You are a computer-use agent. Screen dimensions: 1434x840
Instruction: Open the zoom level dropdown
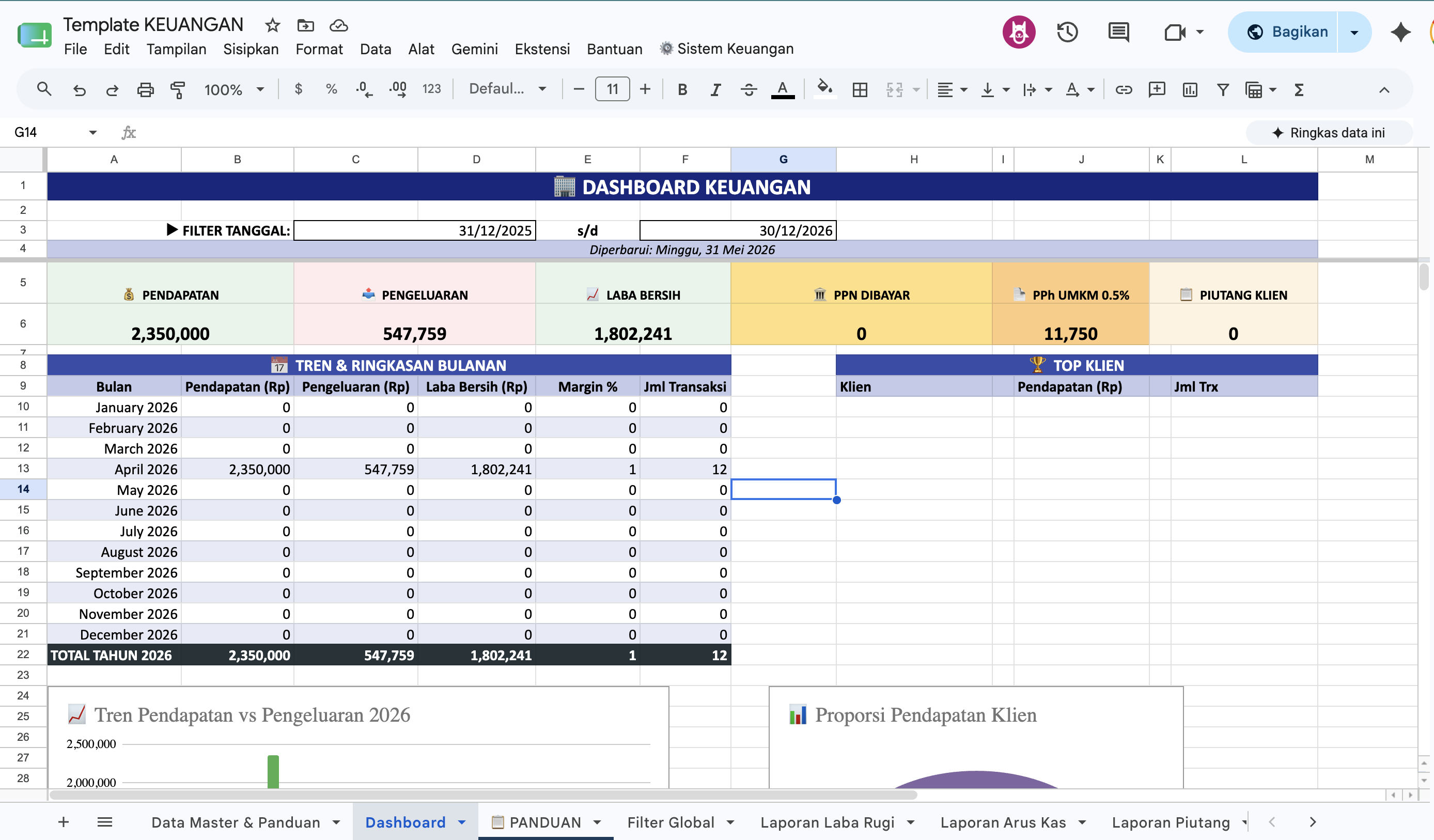coord(235,89)
